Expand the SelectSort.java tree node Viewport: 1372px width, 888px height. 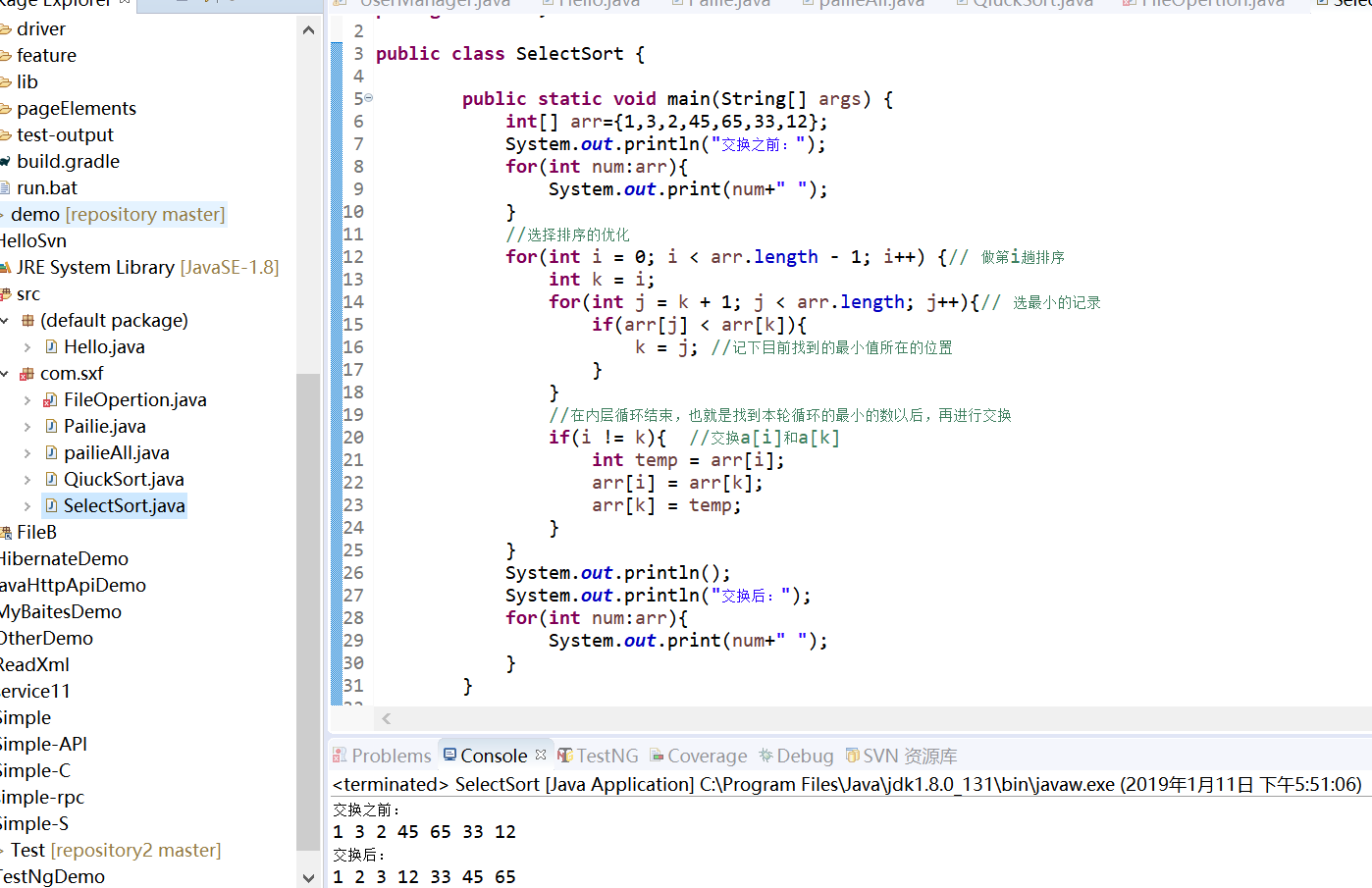(27, 505)
